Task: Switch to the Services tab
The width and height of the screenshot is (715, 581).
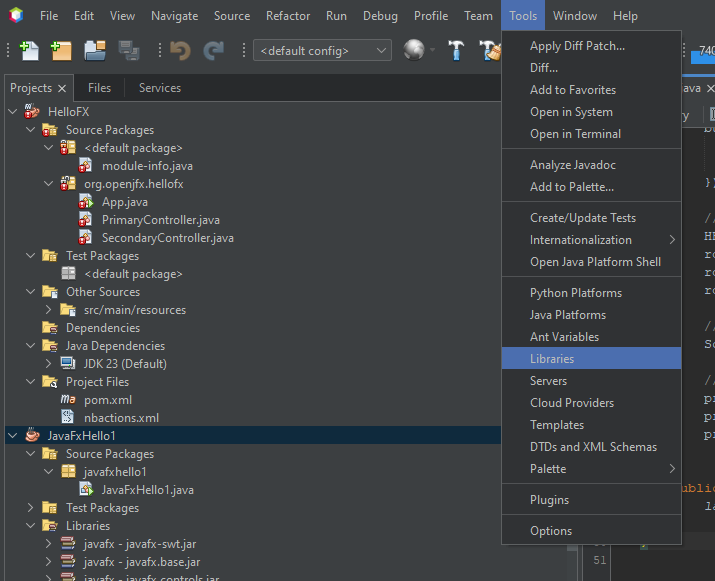Action: coord(160,88)
